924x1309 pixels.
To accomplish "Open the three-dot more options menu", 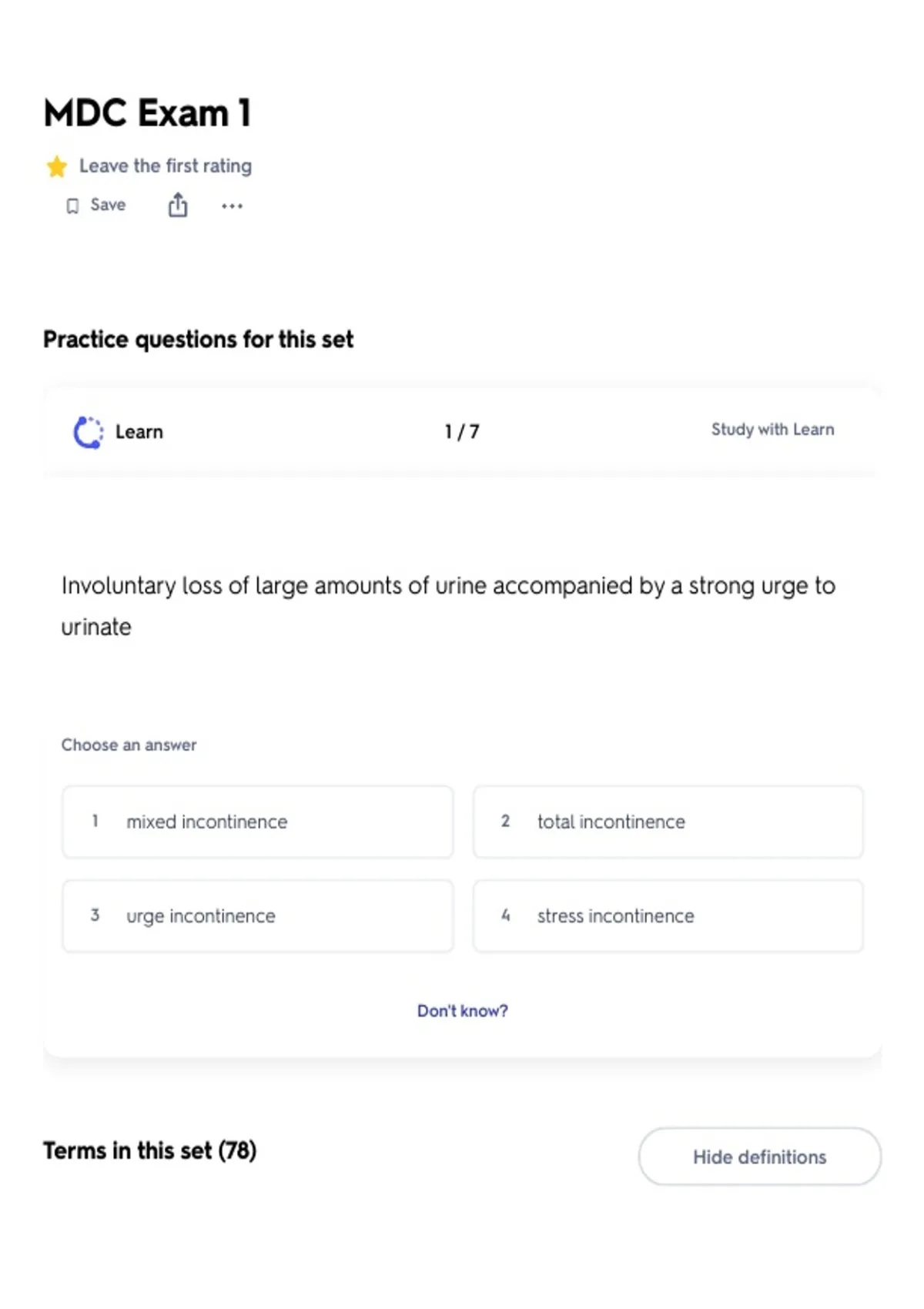I will [x=232, y=206].
